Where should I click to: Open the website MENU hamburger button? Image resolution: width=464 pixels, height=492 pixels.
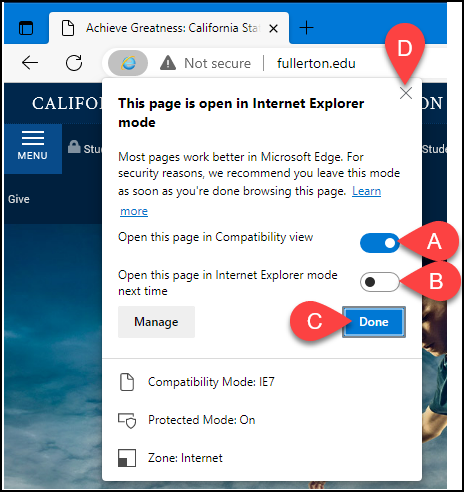click(33, 149)
